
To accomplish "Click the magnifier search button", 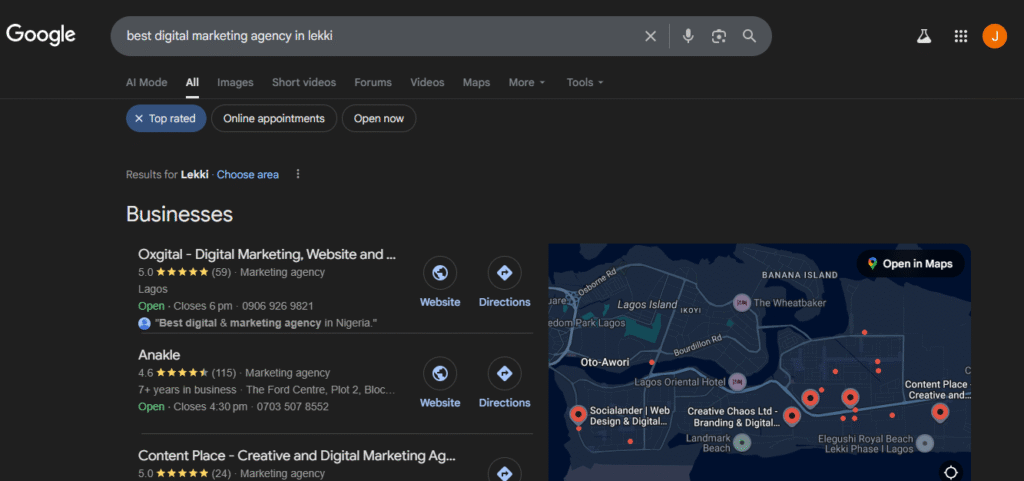I will (x=749, y=36).
